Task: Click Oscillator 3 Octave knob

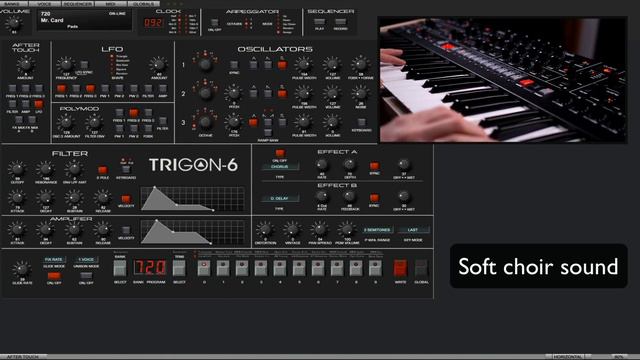Action: (x=205, y=122)
